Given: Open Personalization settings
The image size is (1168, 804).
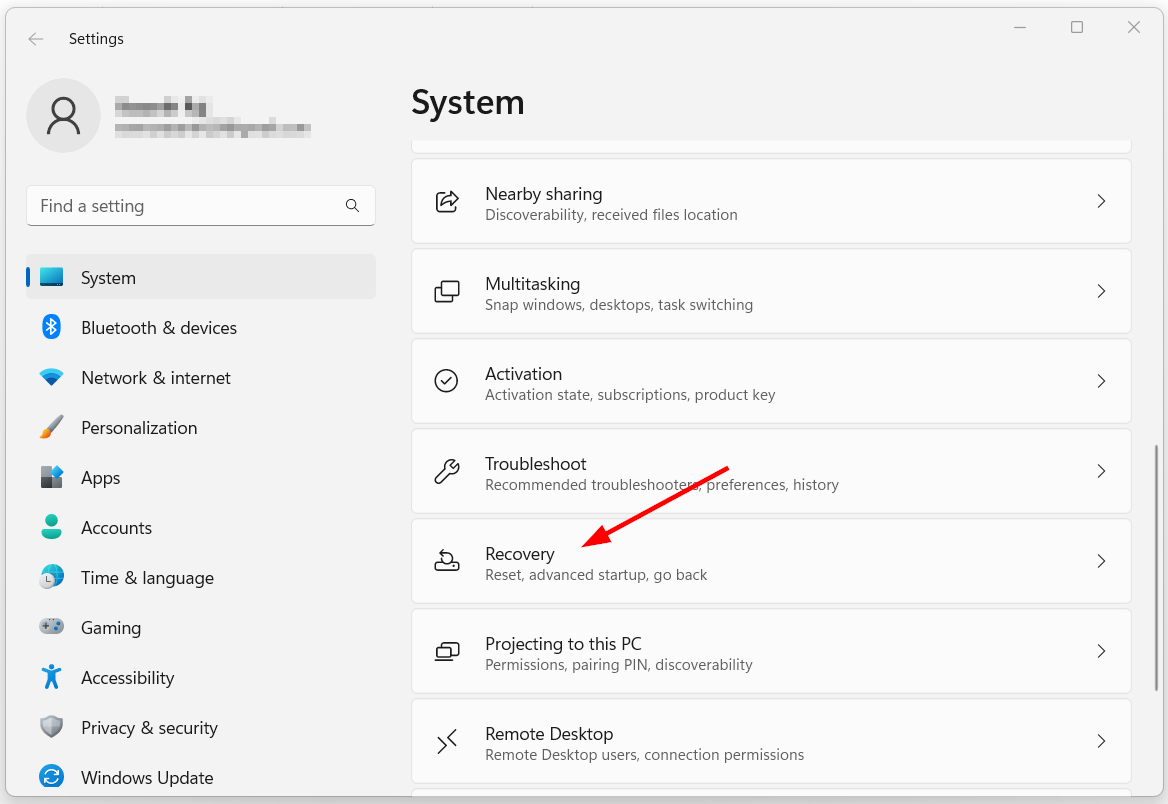Looking at the screenshot, I should click(201, 427).
